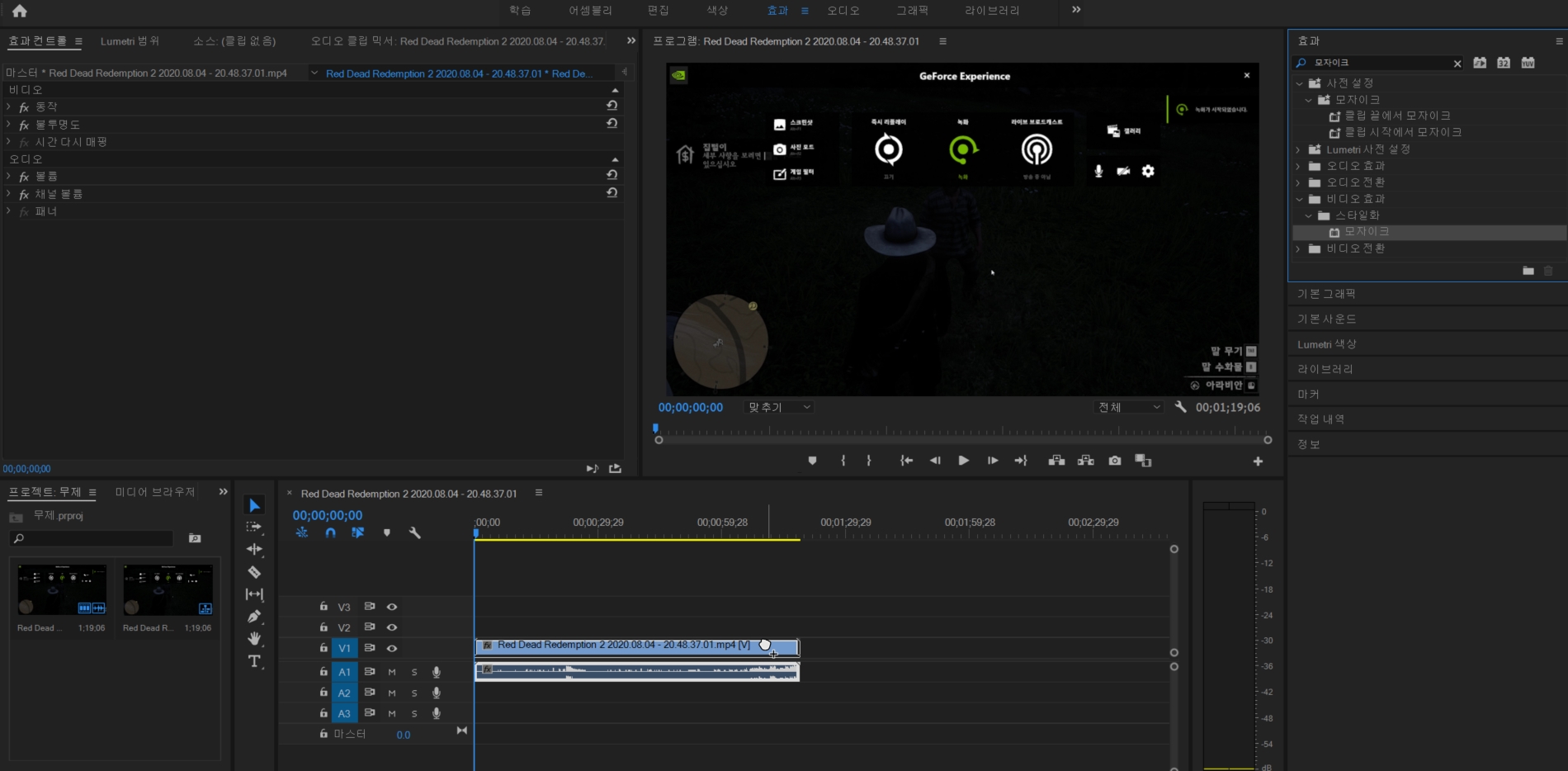The width and height of the screenshot is (1568, 771).
Task: Click the project search input field
Action: click(x=92, y=538)
